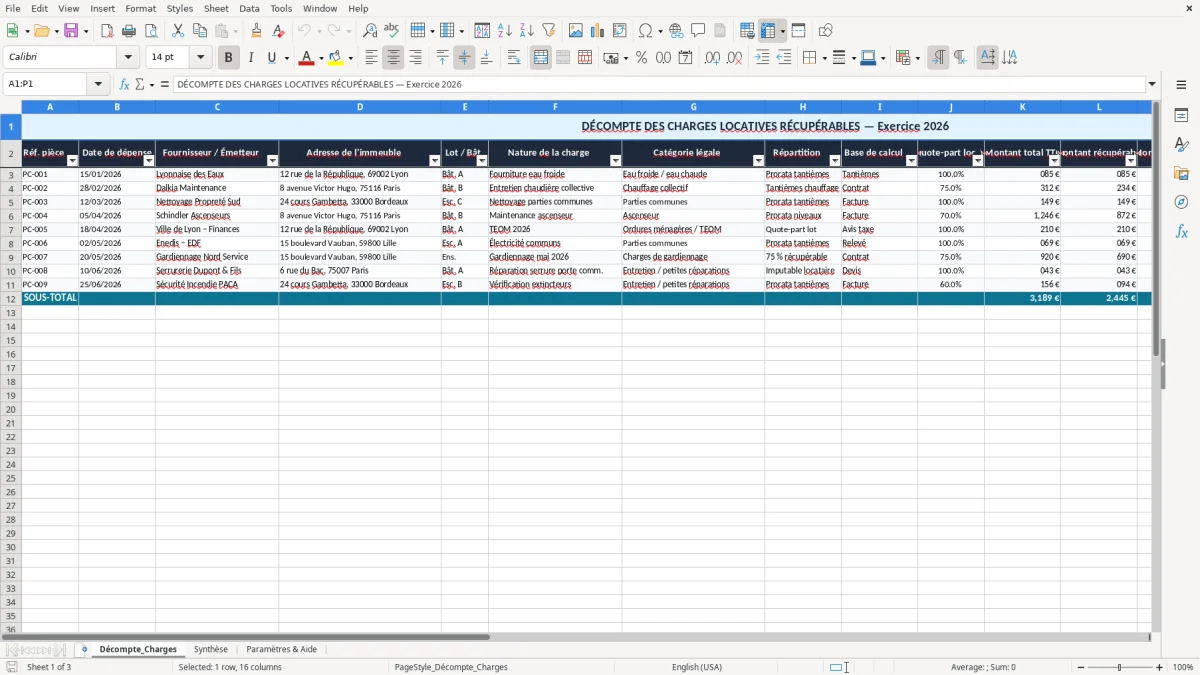The image size is (1200, 675).
Task: Click yellow background color swatch
Action: click(x=335, y=58)
